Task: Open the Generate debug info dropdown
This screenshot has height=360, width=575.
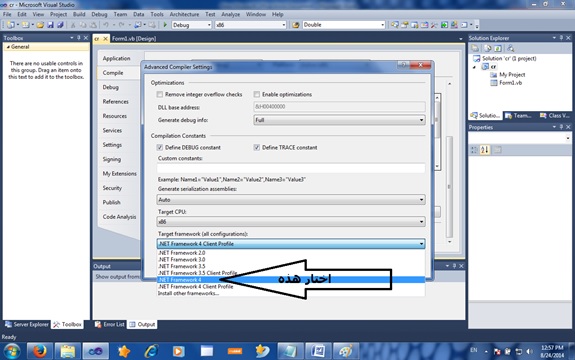Action: pos(339,120)
